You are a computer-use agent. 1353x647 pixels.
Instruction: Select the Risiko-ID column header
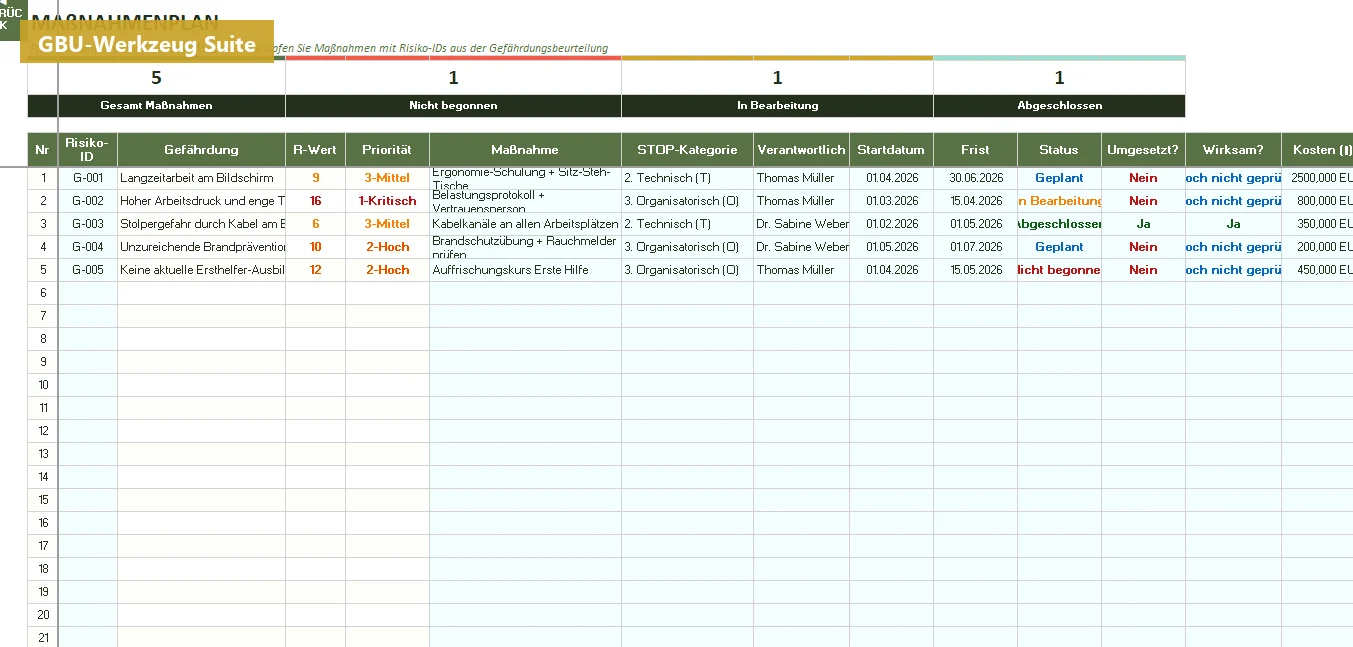click(88, 150)
